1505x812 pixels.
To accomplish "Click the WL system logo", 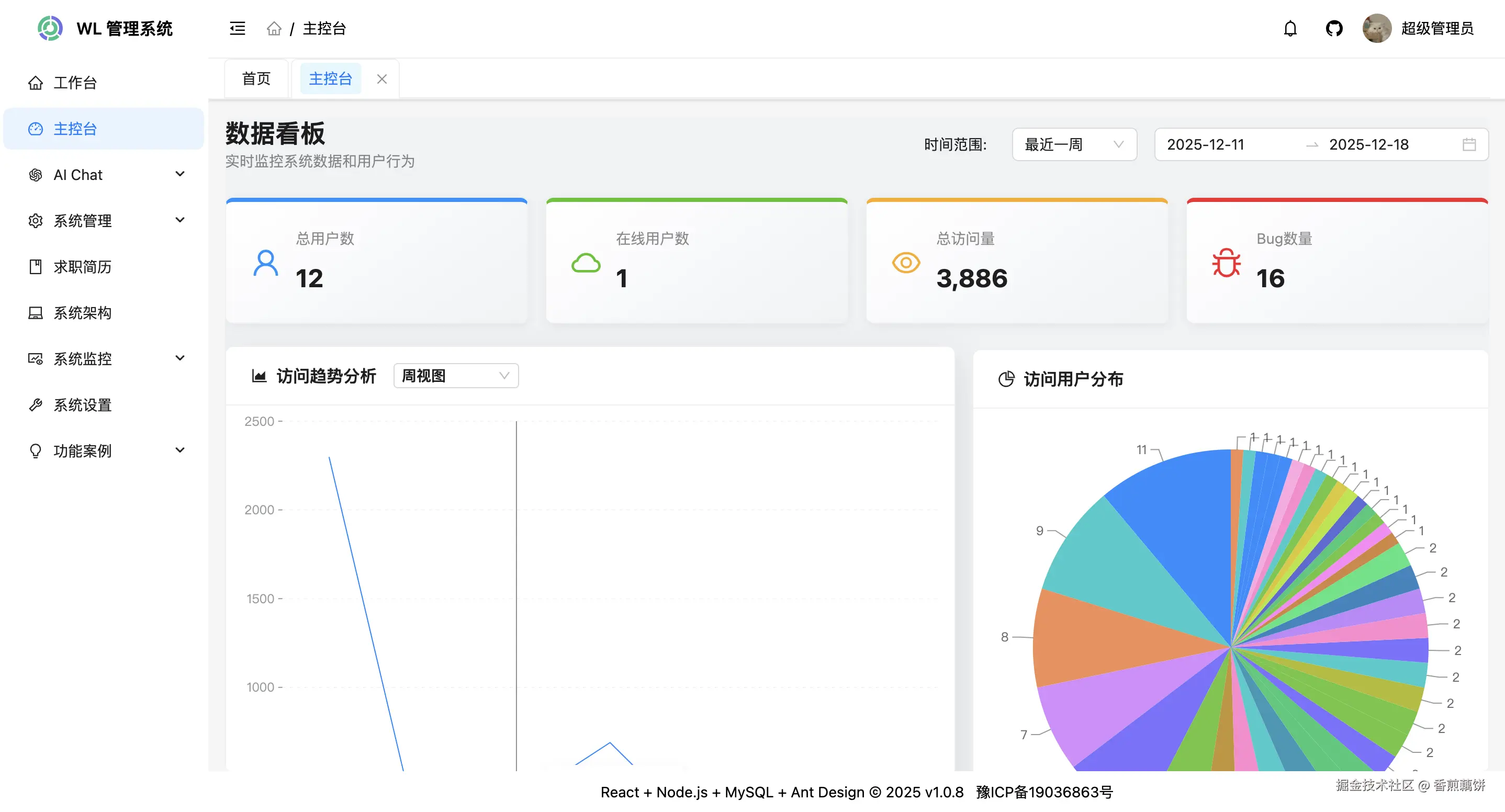I will 50,28.
